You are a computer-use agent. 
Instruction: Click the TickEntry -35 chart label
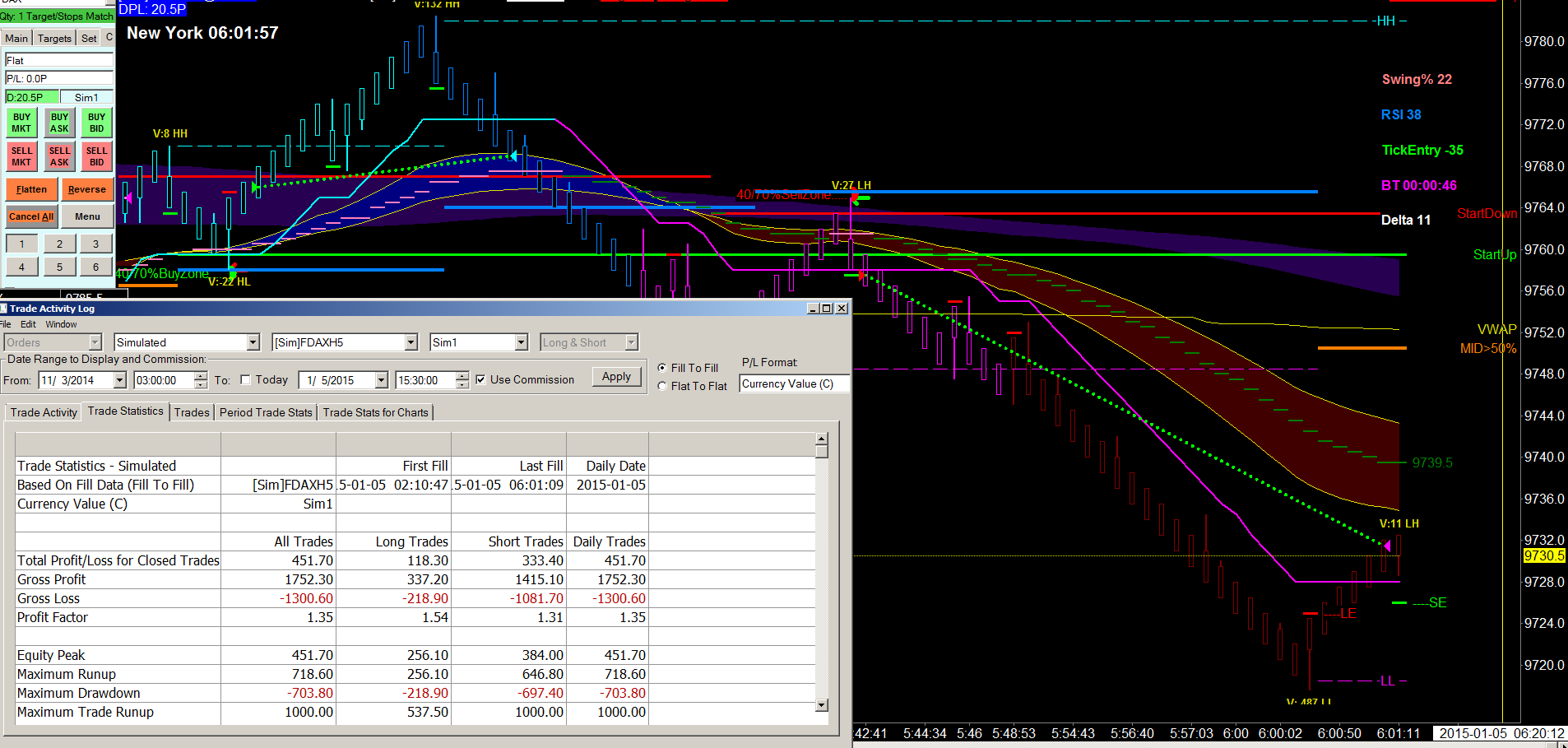(x=1422, y=150)
